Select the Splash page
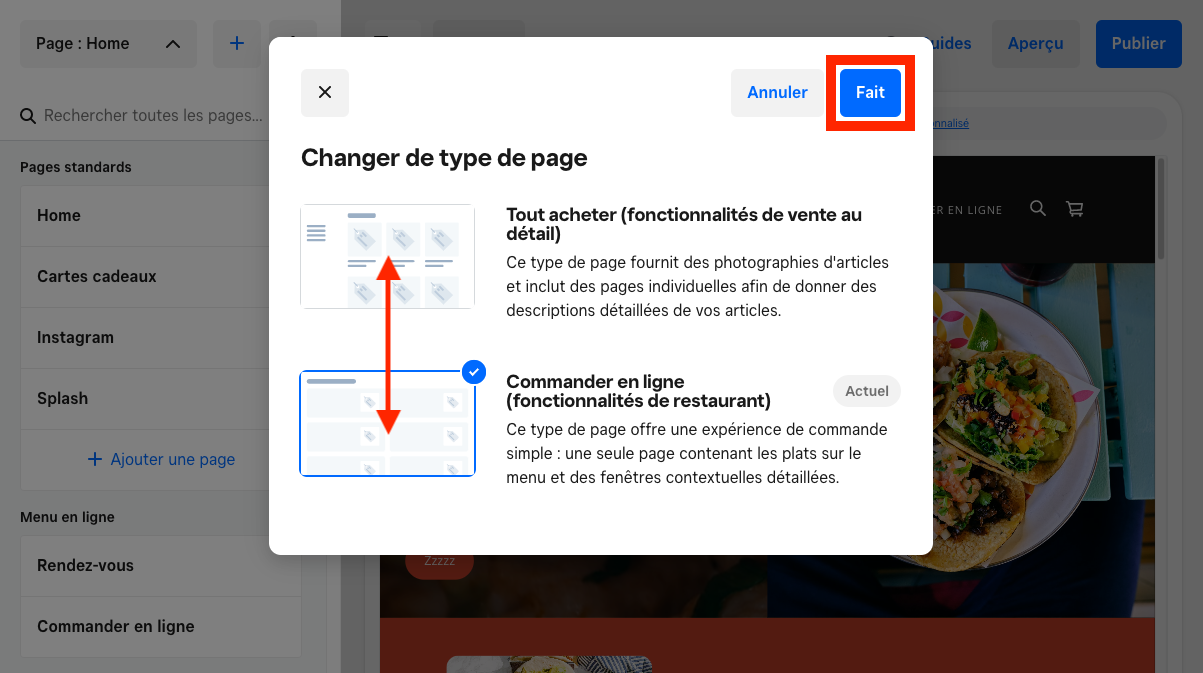Viewport: 1203px width, 673px height. pos(160,398)
